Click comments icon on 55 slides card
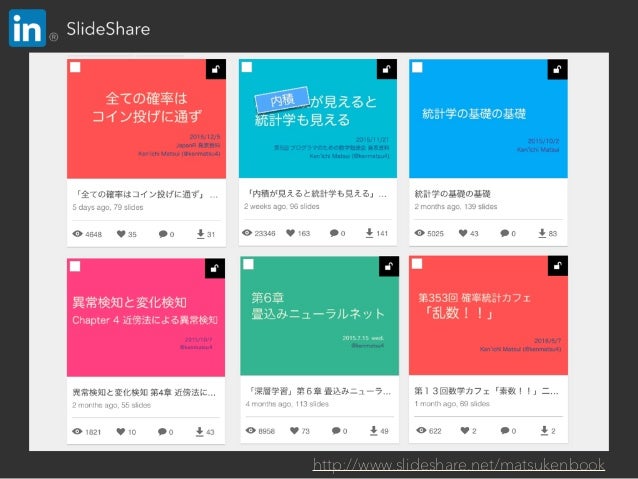The image size is (638, 479). [x=162, y=432]
